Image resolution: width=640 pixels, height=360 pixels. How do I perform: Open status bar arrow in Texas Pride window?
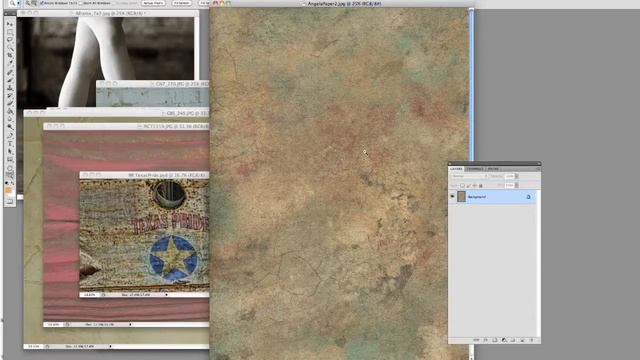[166, 294]
